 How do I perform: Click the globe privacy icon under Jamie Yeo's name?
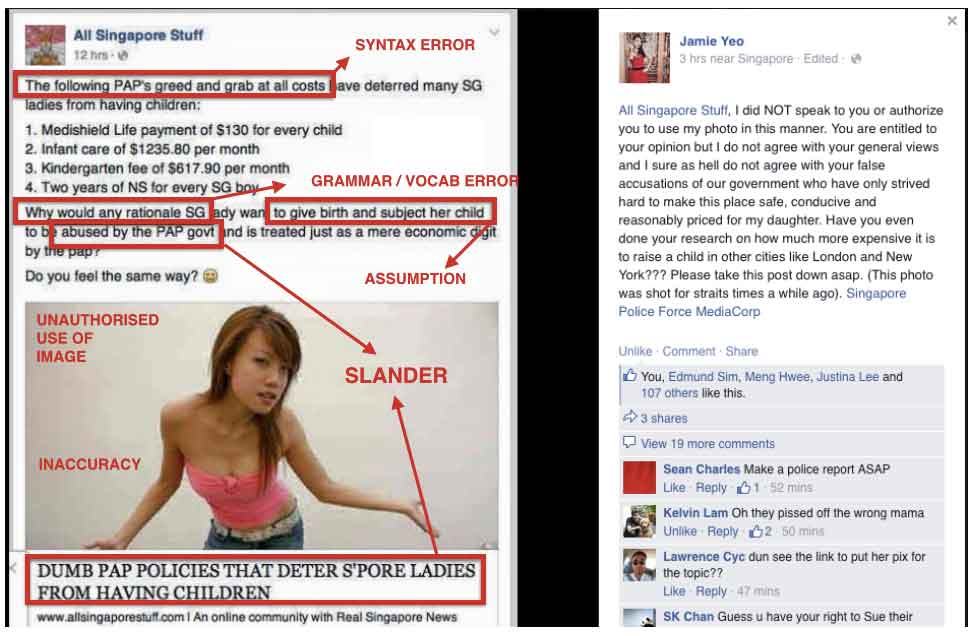(856, 59)
